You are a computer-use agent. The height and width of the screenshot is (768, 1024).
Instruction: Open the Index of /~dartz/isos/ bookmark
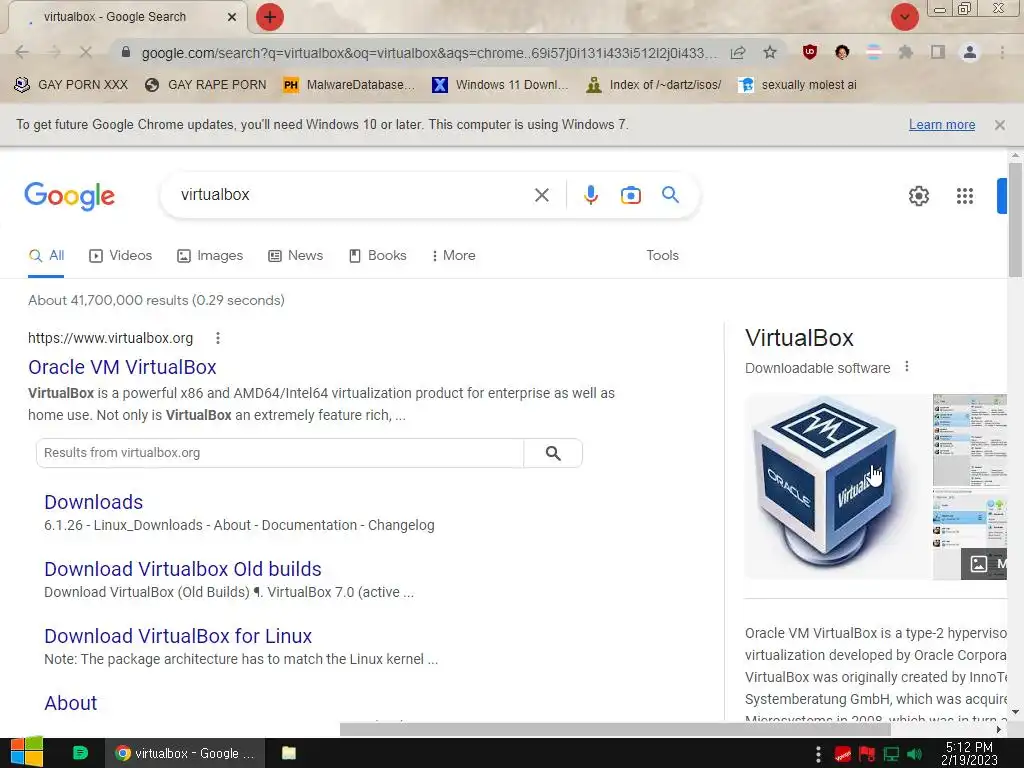tap(654, 85)
